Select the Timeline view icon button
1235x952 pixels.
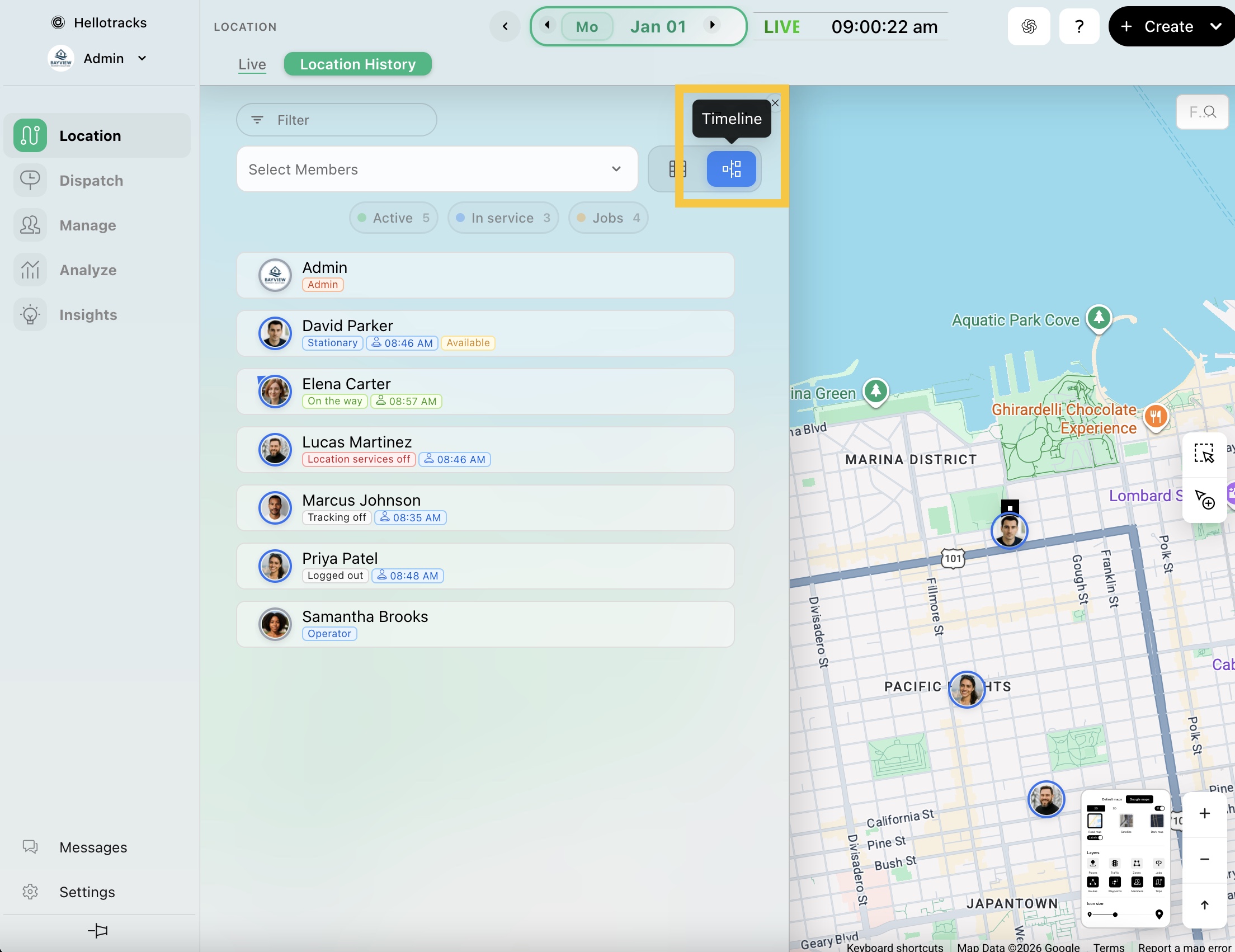(730, 169)
